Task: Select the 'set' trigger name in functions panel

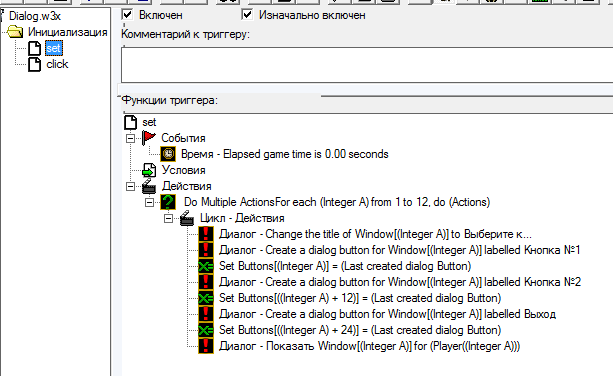Action: pos(149,122)
